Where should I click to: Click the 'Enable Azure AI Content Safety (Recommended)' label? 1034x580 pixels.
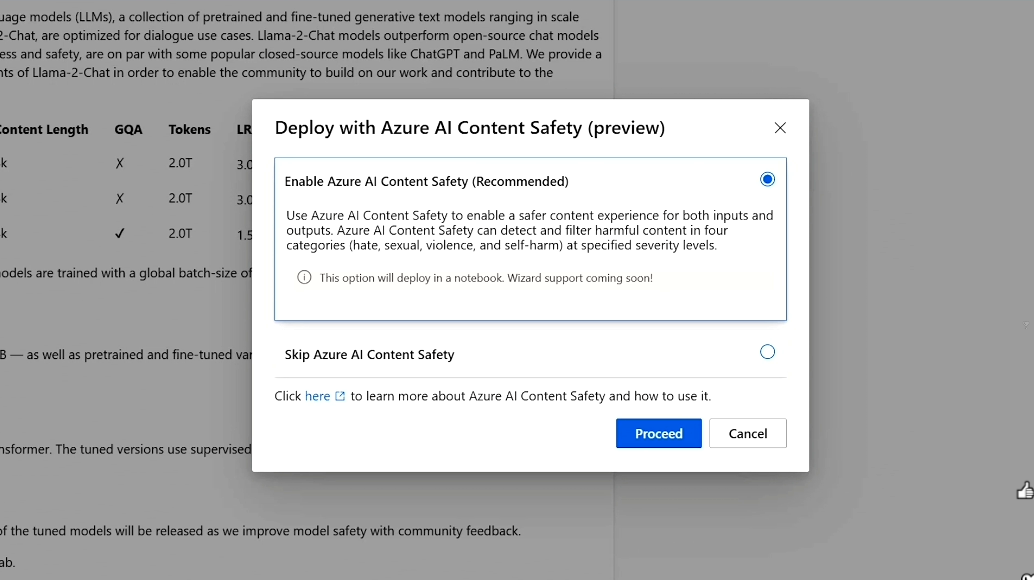point(426,182)
